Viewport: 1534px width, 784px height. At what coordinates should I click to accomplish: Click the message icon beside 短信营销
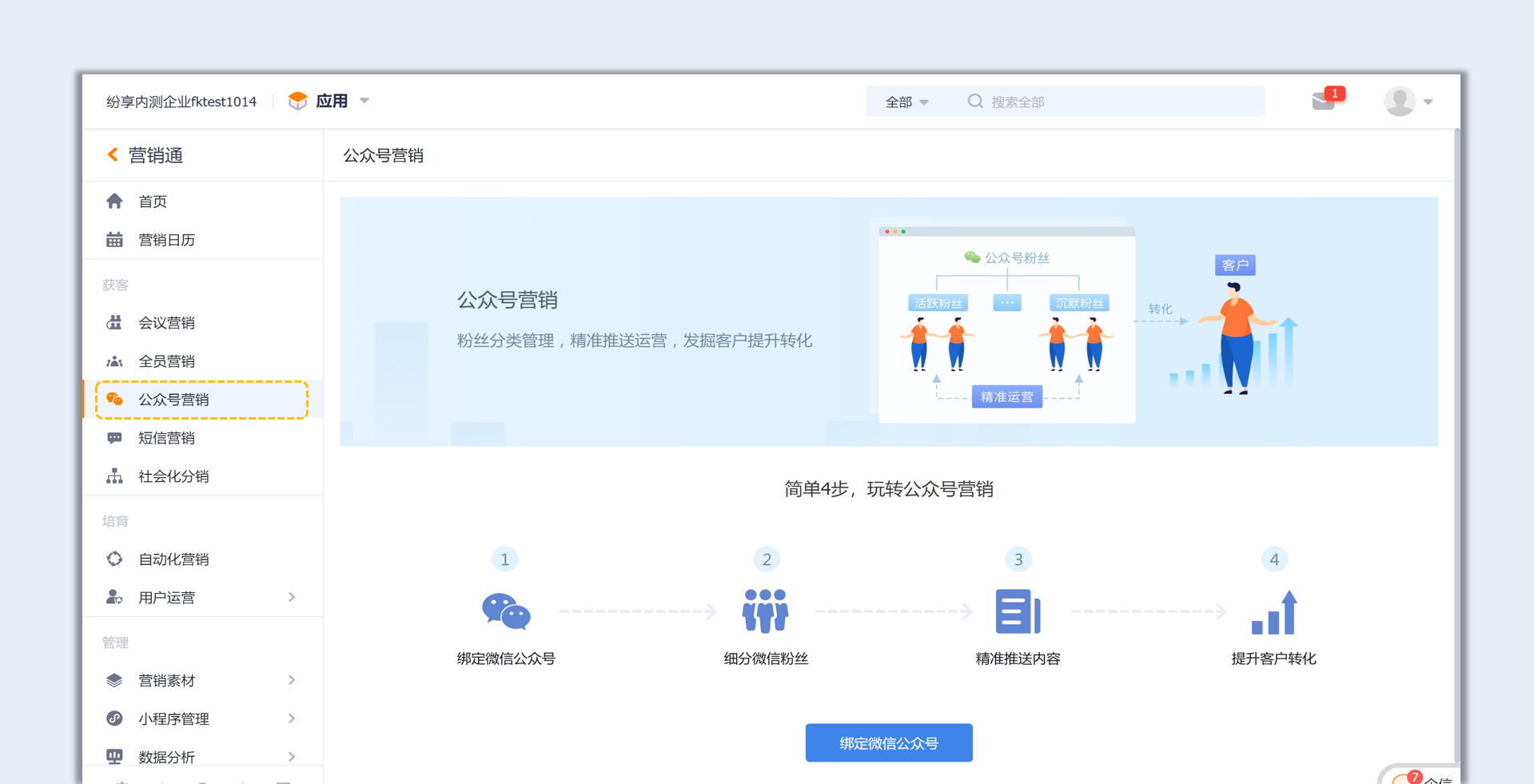click(114, 437)
